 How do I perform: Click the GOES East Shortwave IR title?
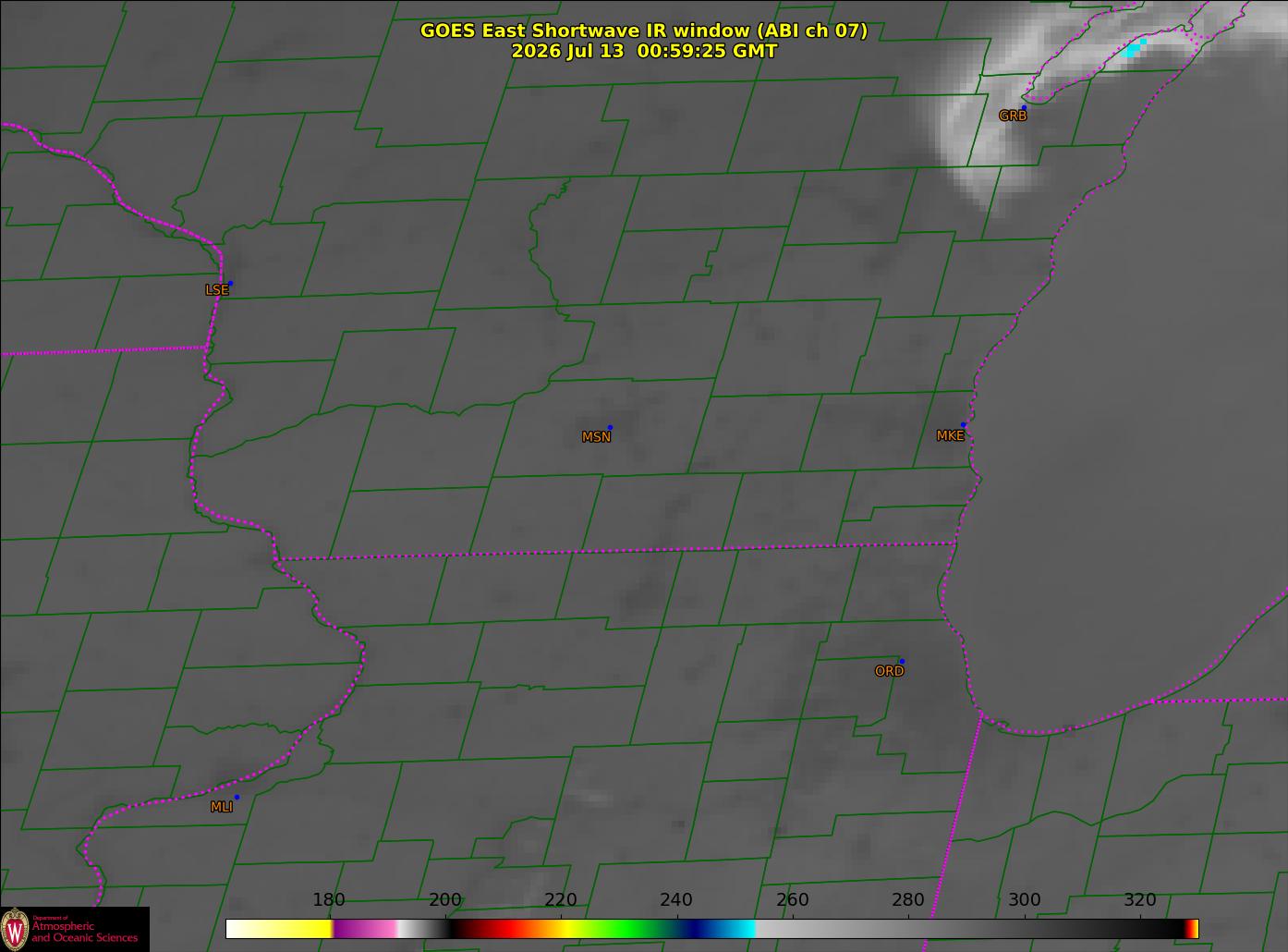644,31
